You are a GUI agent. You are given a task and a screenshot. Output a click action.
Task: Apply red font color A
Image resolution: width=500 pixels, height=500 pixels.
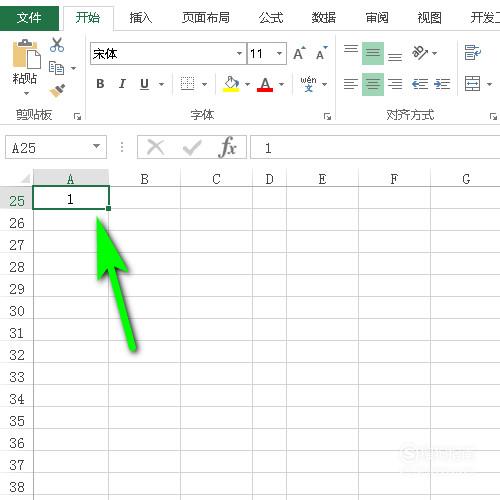point(265,84)
